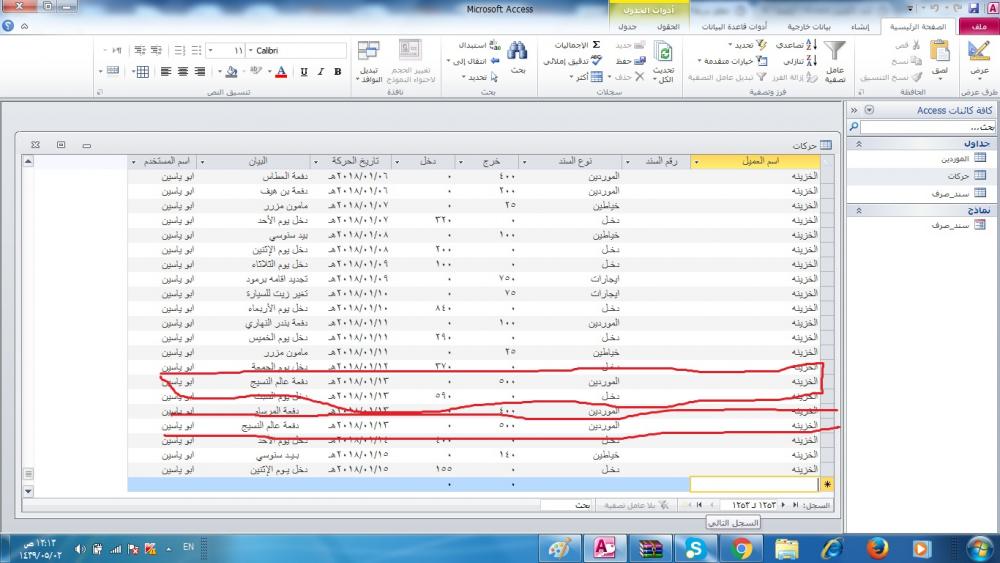Viewport: 1000px width, 563px height.
Task: Open navigation pane category dropdown arrow
Action: [869, 110]
